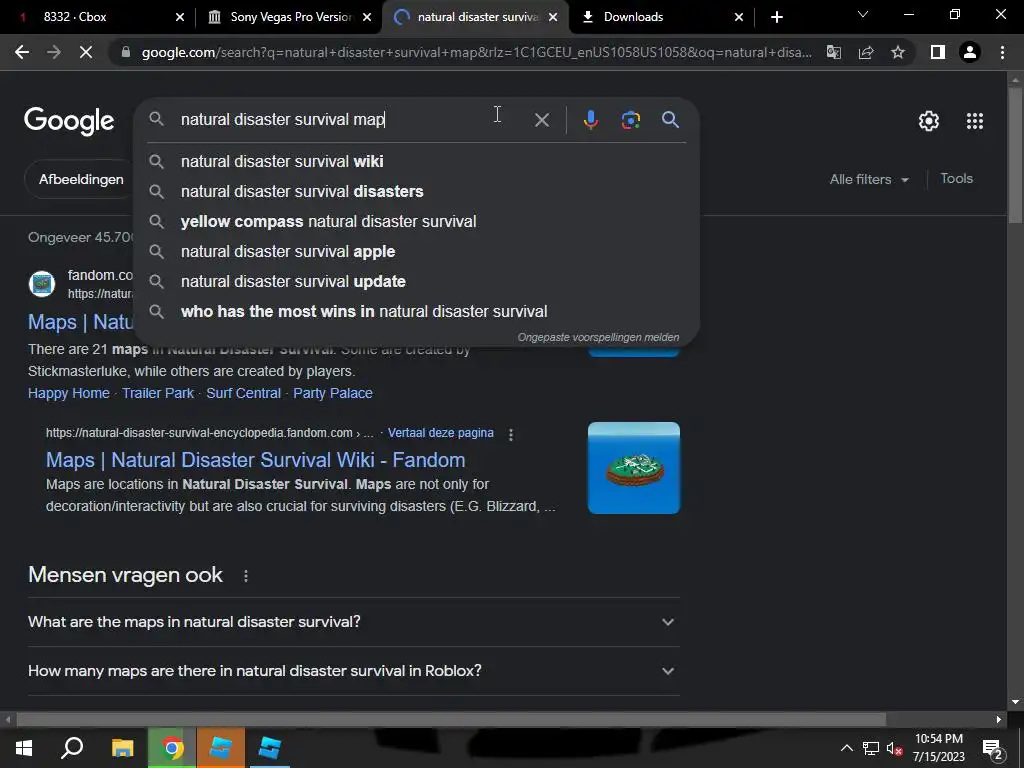The height and width of the screenshot is (768, 1024).
Task: Open the Chrome three-dot menu
Action: [1002, 52]
